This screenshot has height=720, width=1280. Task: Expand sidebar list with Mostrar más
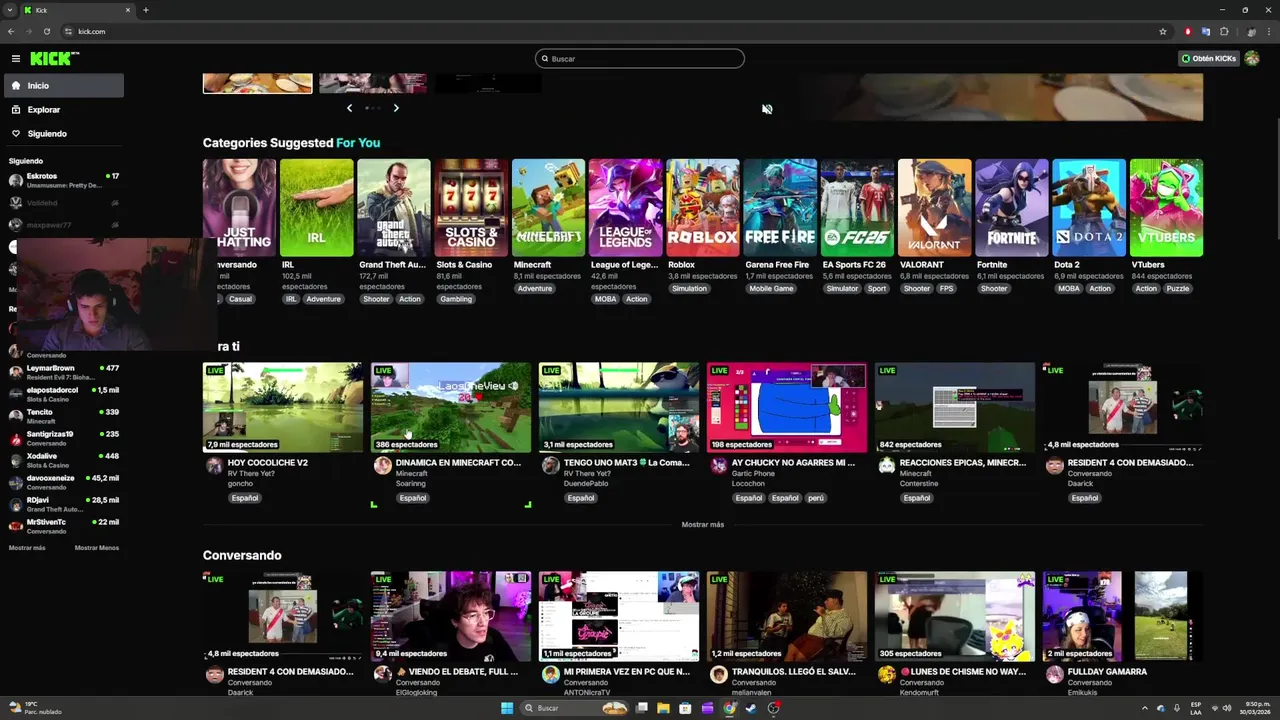coord(27,548)
